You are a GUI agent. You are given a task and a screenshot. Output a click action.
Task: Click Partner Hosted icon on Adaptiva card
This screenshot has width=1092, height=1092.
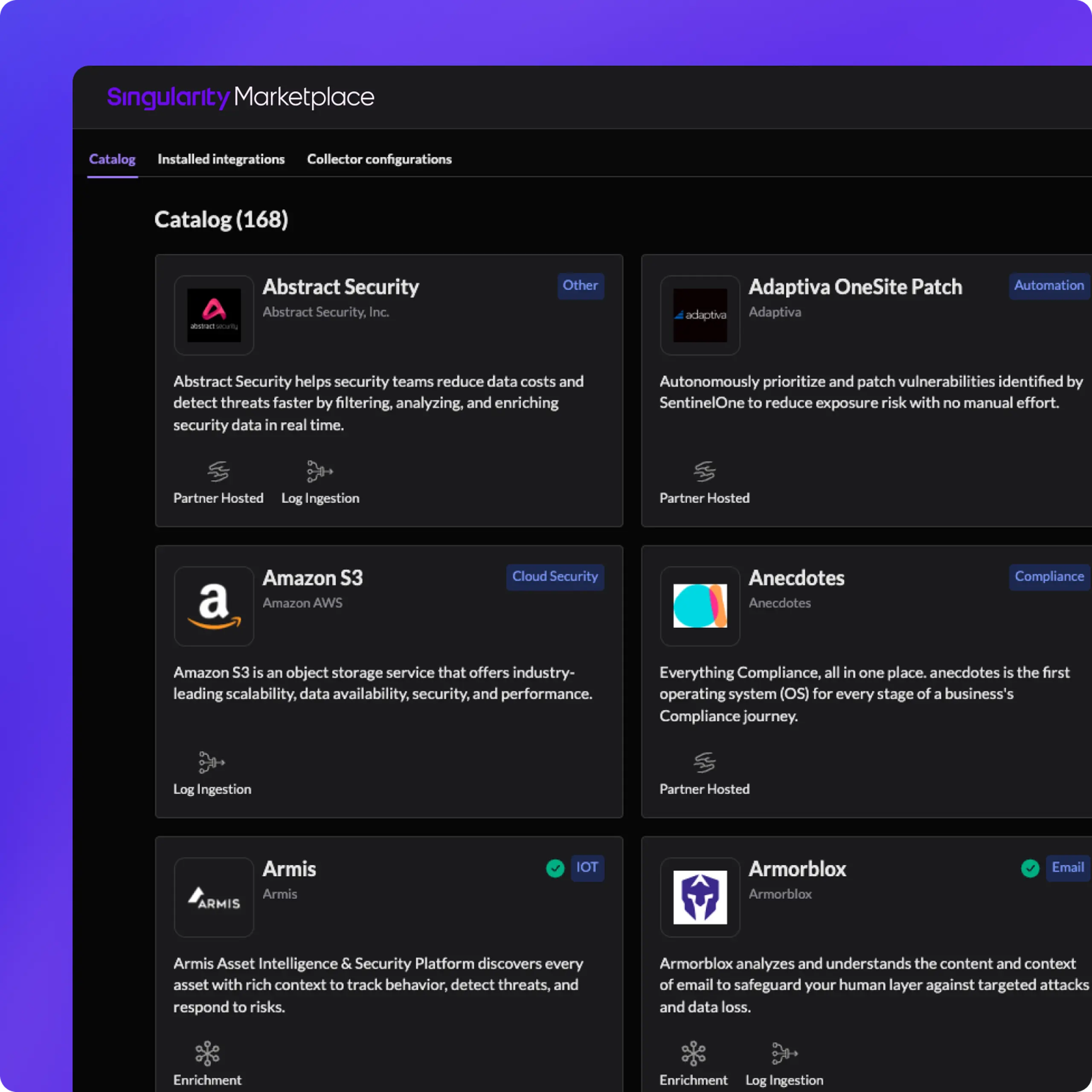(x=704, y=471)
